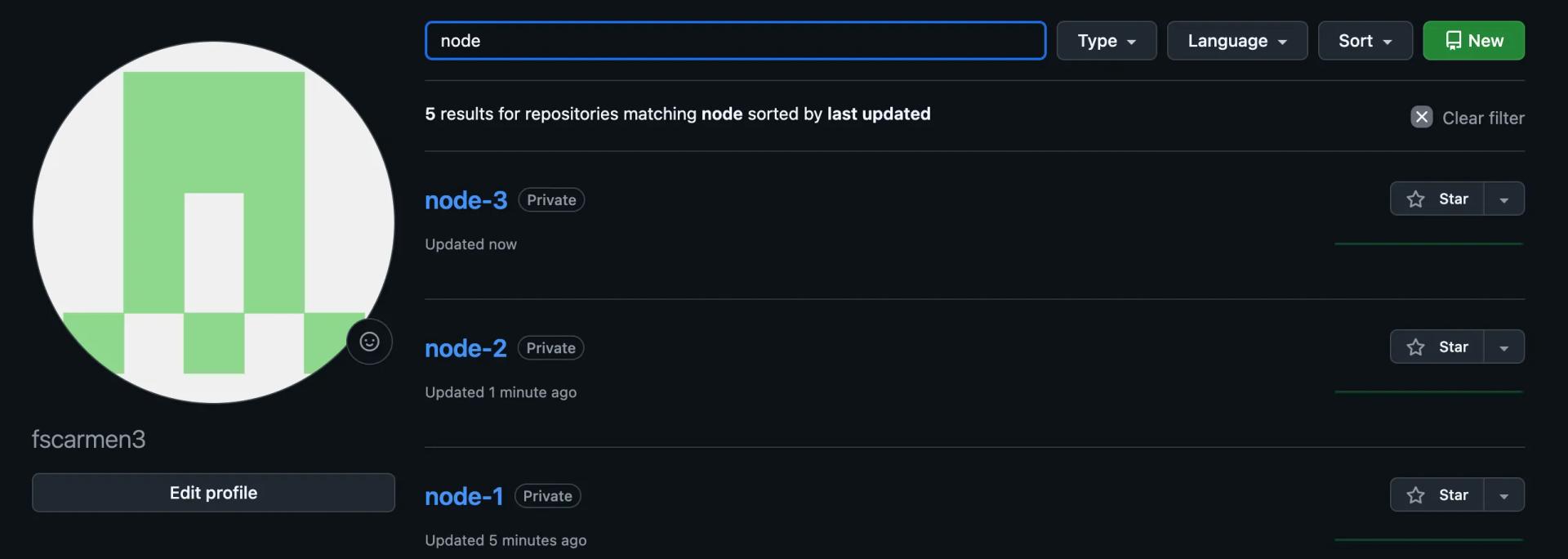Open the node-3 repository link
The width and height of the screenshot is (1568, 559).
[x=465, y=200]
